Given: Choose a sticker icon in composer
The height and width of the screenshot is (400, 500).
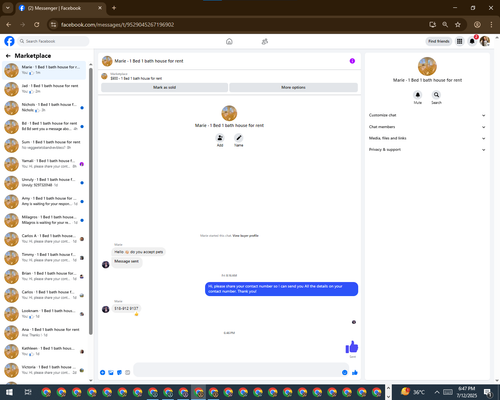Looking at the screenshot, I should [119, 372].
